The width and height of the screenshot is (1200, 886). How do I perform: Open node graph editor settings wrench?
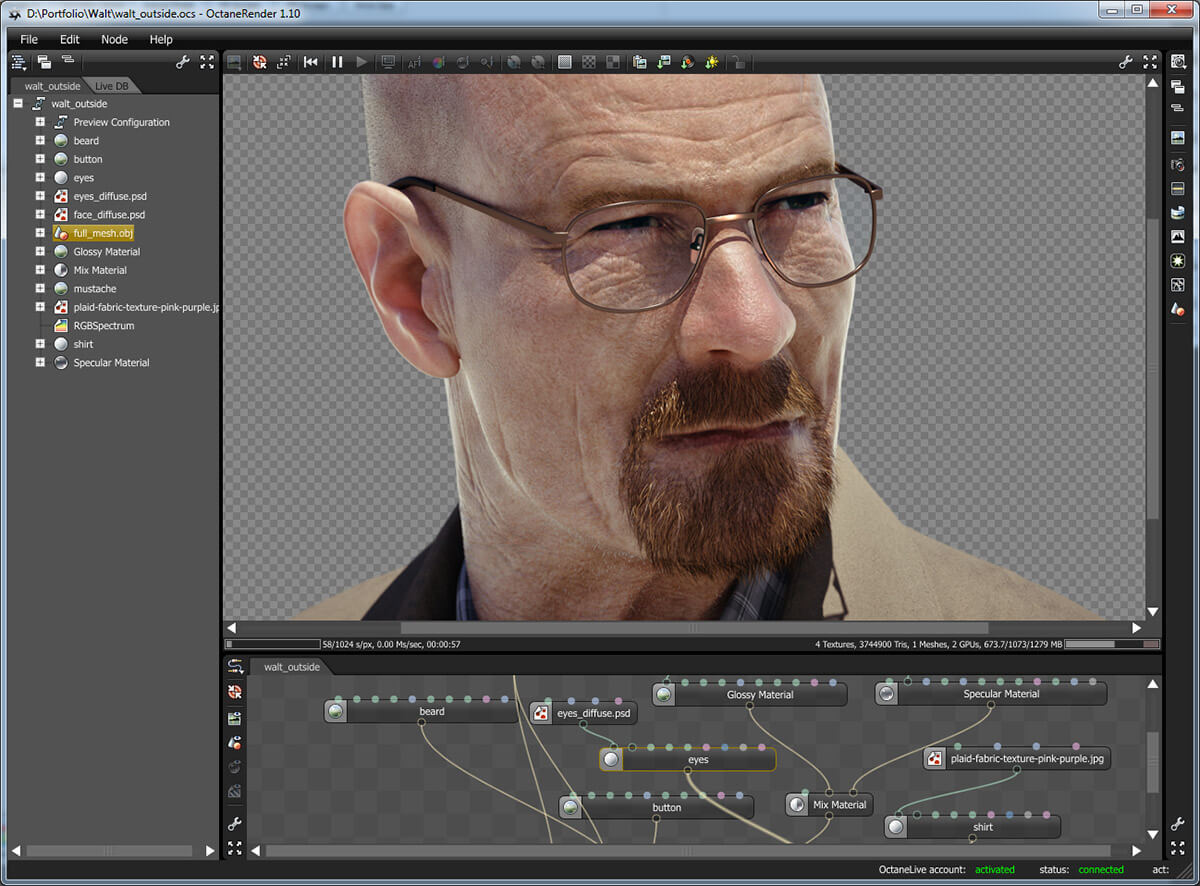coord(235,824)
